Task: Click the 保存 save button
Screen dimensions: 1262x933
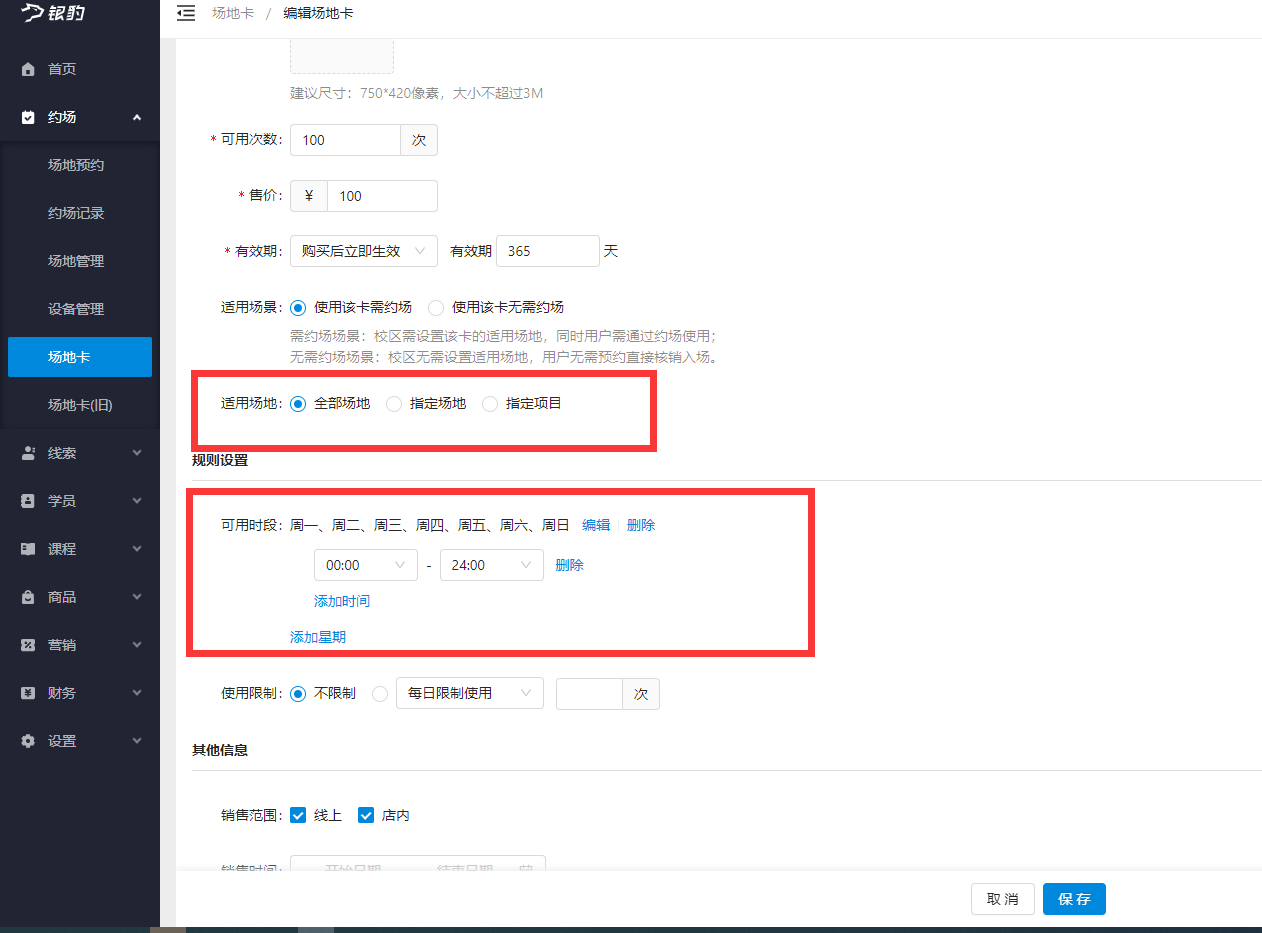Action: click(x=1074, y=898)
